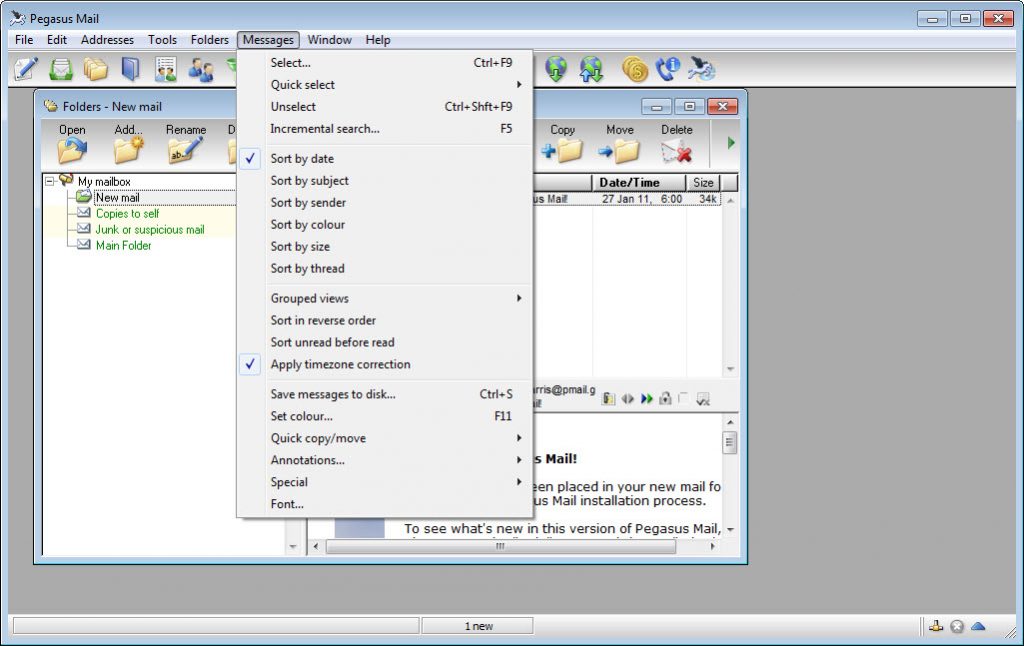Choose Sort by thread
Screen dimensions: 1024x646
coord(385,268)
